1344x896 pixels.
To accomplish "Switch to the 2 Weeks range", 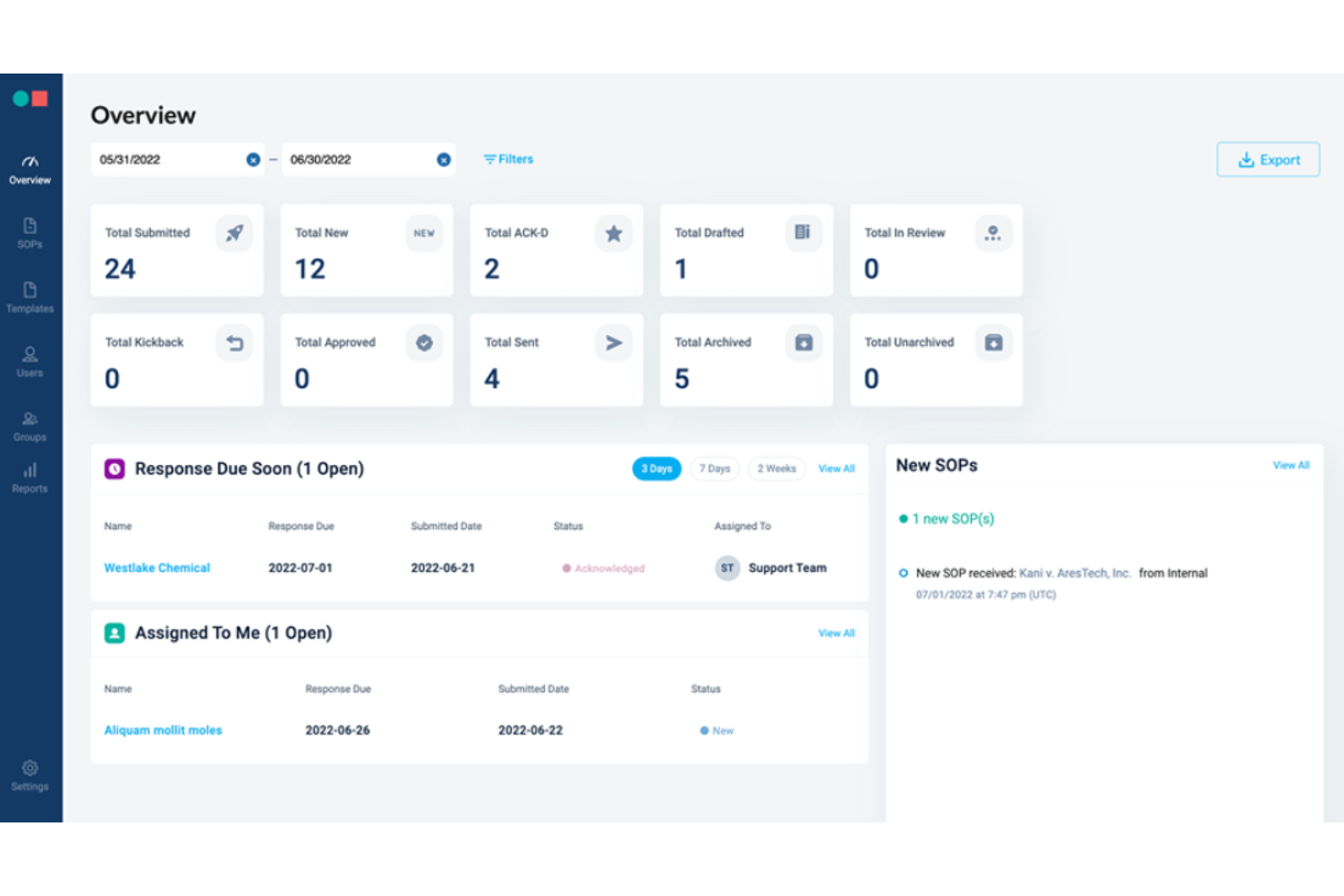I will pos(776,468).
